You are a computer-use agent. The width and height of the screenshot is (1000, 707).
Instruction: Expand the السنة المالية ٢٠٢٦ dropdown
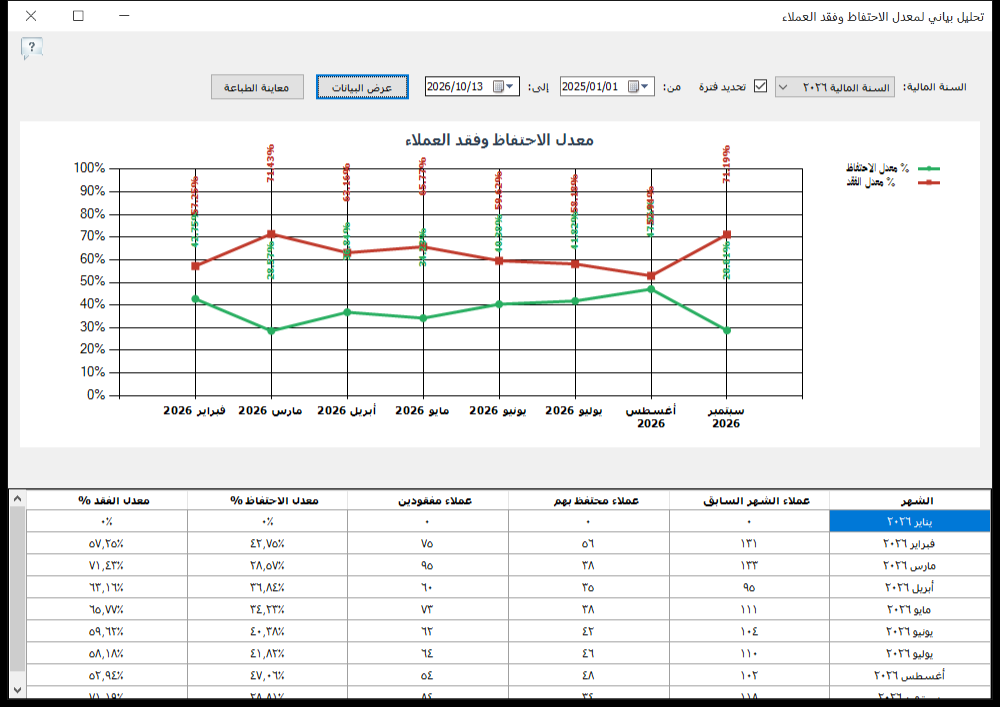point(783,87)
